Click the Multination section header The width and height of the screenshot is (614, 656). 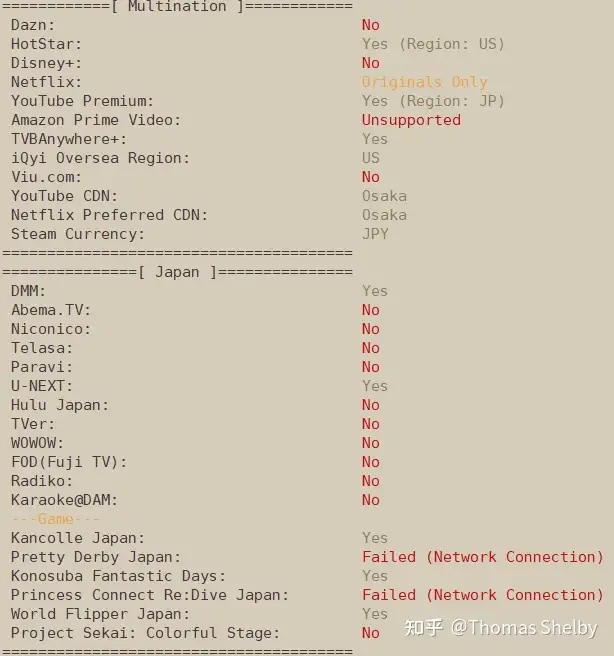pyautogui.click(x=177, y=6)
